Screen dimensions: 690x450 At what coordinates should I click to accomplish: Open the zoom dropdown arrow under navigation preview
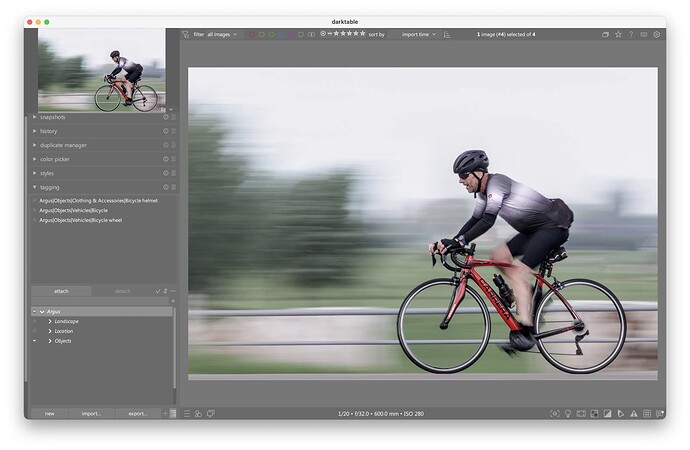171,110
